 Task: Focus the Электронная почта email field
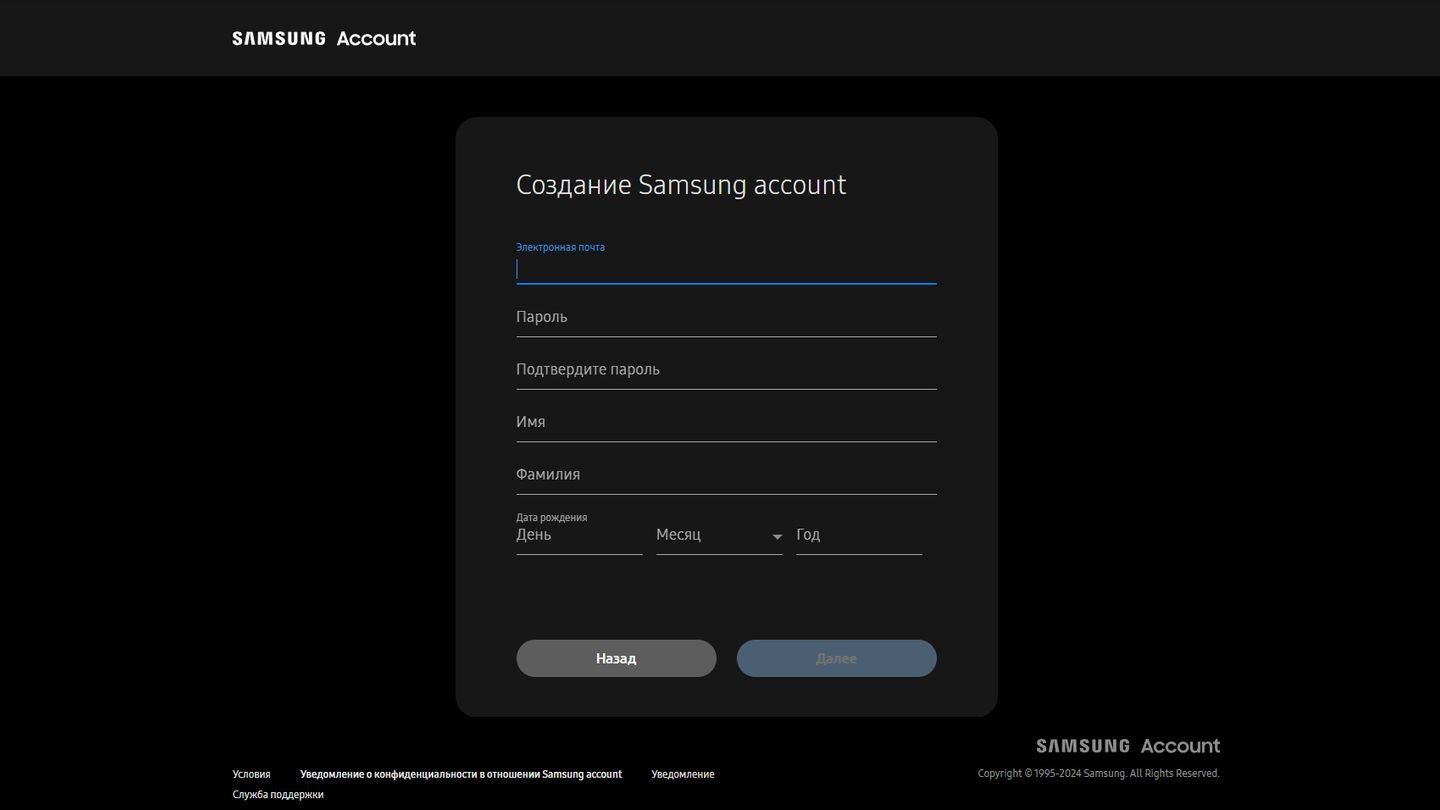tap(726, 269)
